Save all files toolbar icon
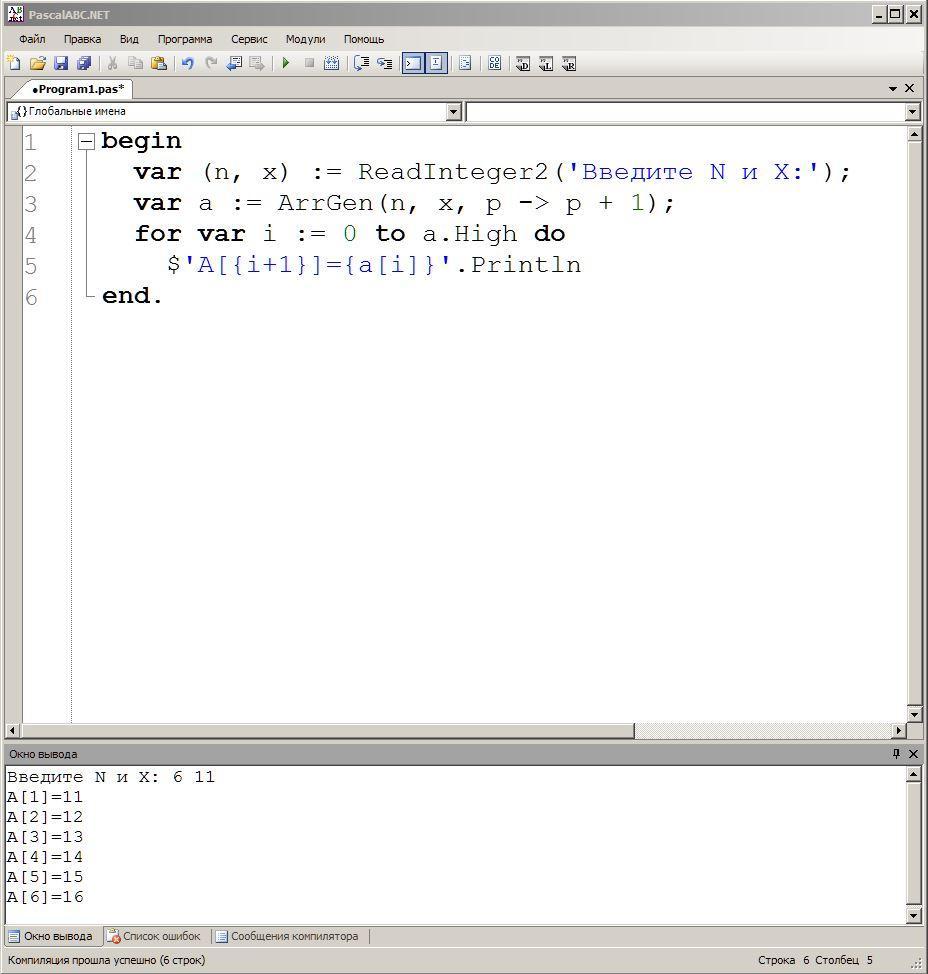928x974 pixels. coord(84,63)
